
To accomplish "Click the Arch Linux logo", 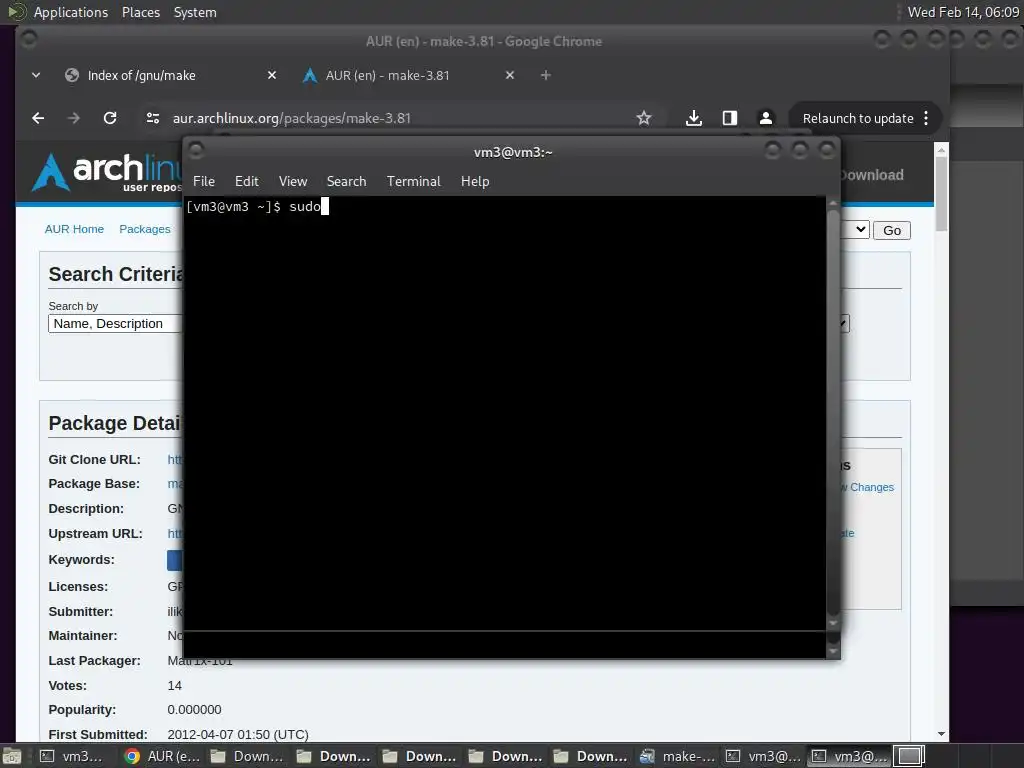I will pyautogui.click(x=106, y=172).
